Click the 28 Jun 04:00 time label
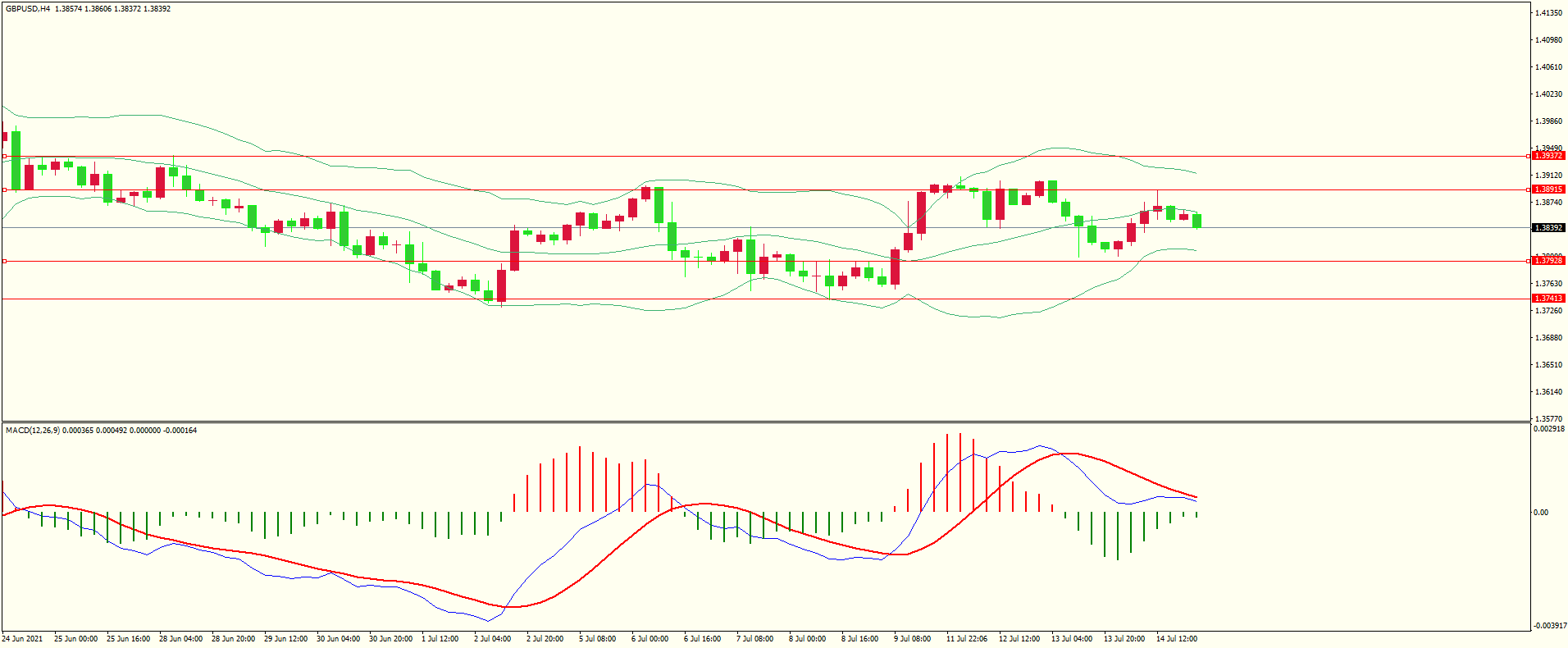Viewport: 1568px width, 648px height. pyautogui.click(x=180, y=639)
